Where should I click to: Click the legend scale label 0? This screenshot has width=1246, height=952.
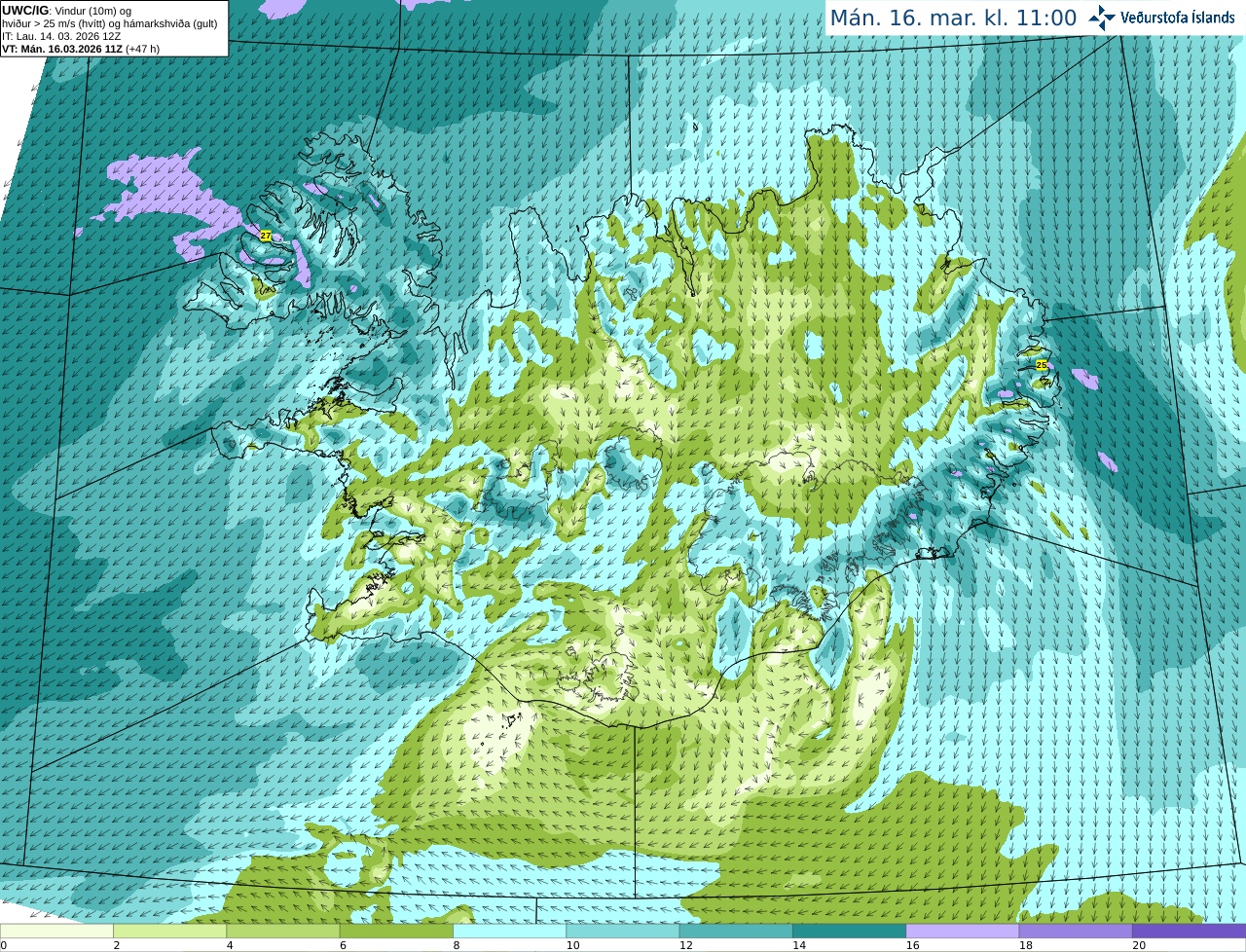point(3,945)
